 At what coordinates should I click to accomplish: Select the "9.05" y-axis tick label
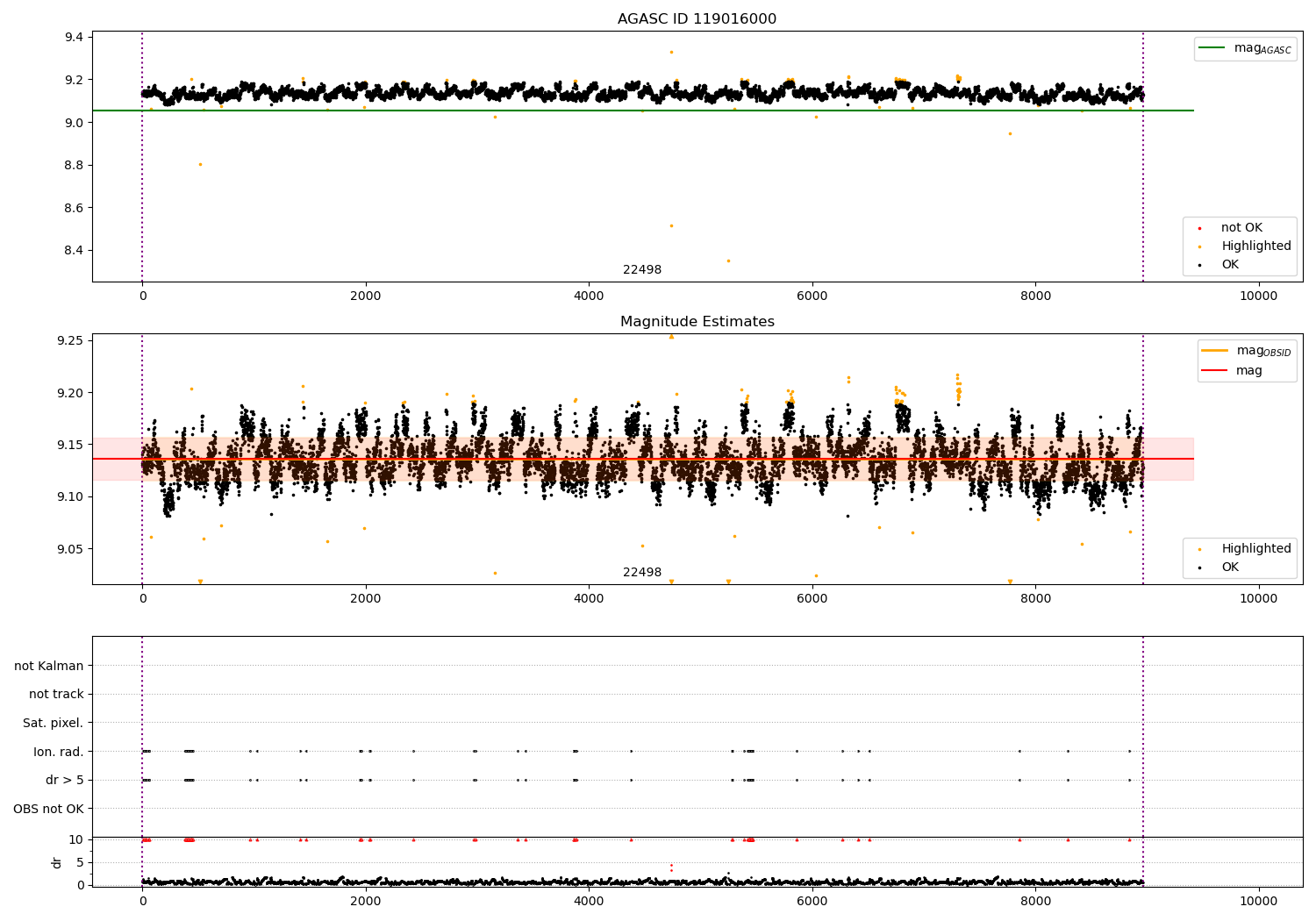click(70, 550)
